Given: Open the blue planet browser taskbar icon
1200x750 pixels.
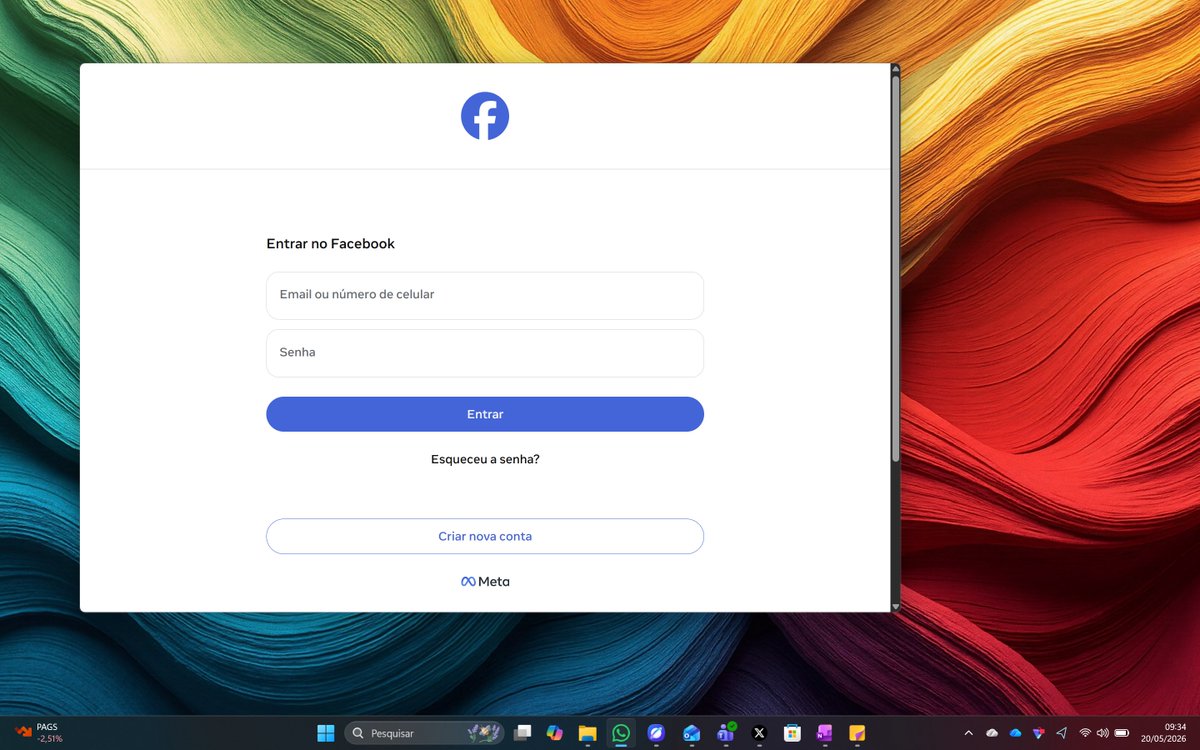Looking at the screenshot, I should [x=656, y=733].
